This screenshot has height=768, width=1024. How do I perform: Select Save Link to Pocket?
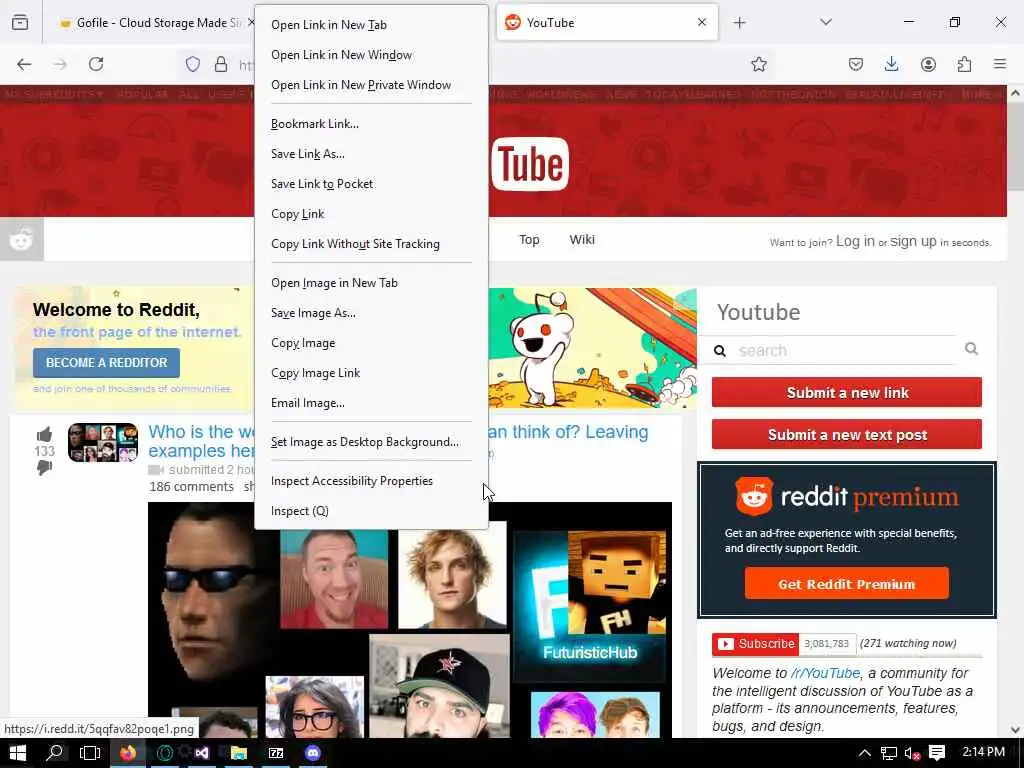[371, 184]
